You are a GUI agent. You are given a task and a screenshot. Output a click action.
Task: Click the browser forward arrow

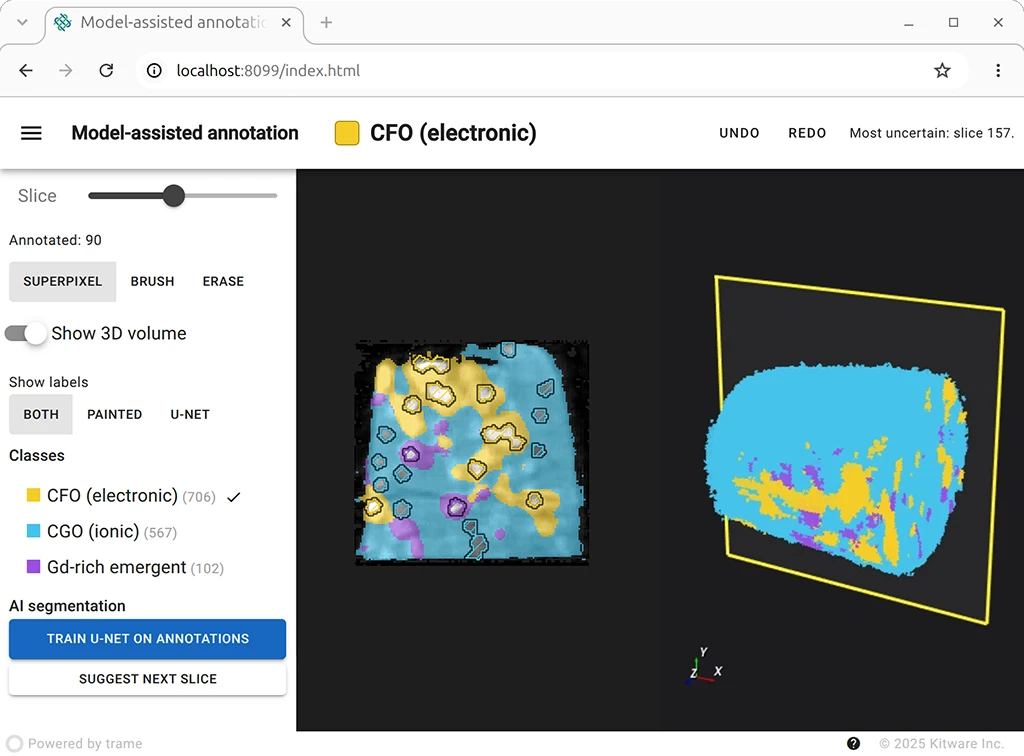pos(66,71)
